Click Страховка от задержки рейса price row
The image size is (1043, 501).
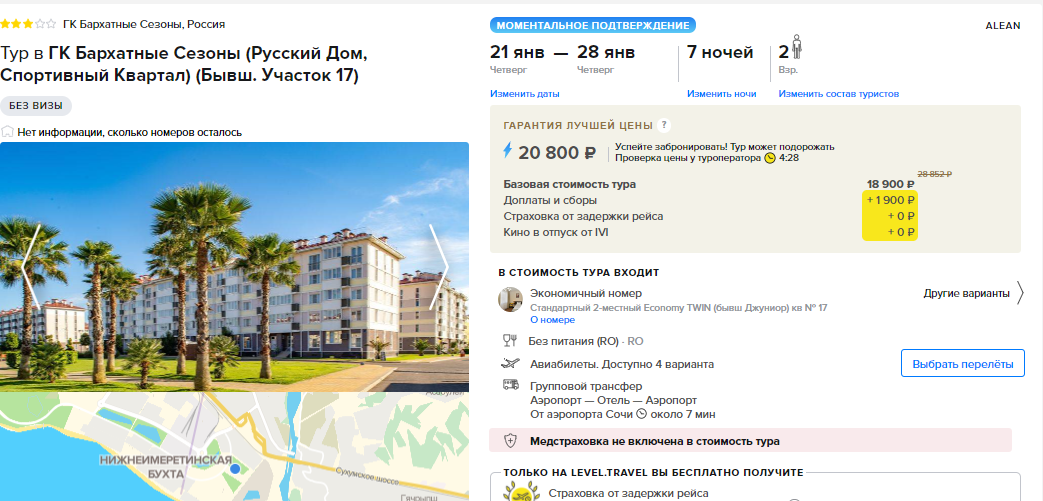(709, 216)
